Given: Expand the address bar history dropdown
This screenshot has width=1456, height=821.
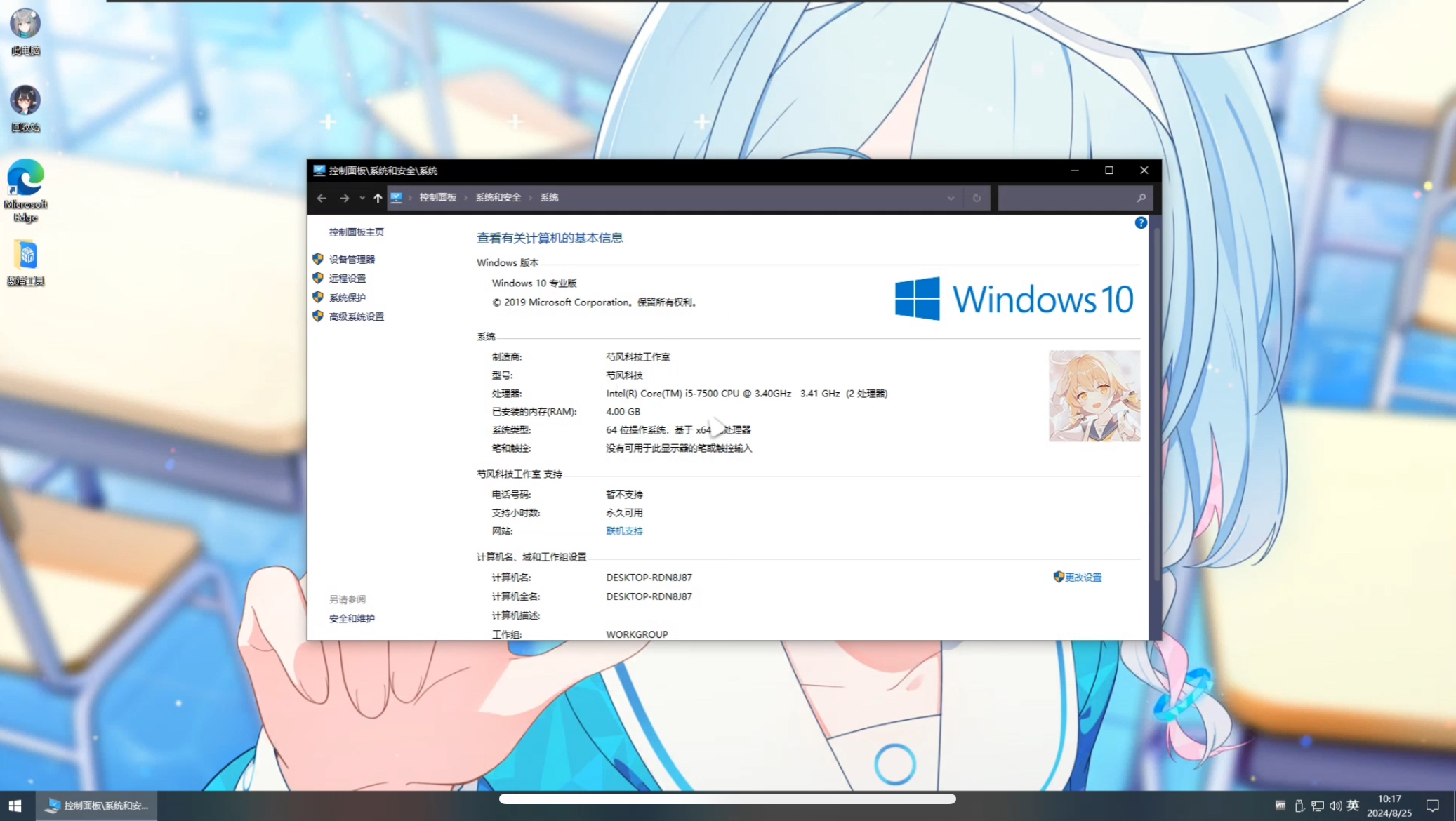Looking at the screenshot, I should [951, 198].
